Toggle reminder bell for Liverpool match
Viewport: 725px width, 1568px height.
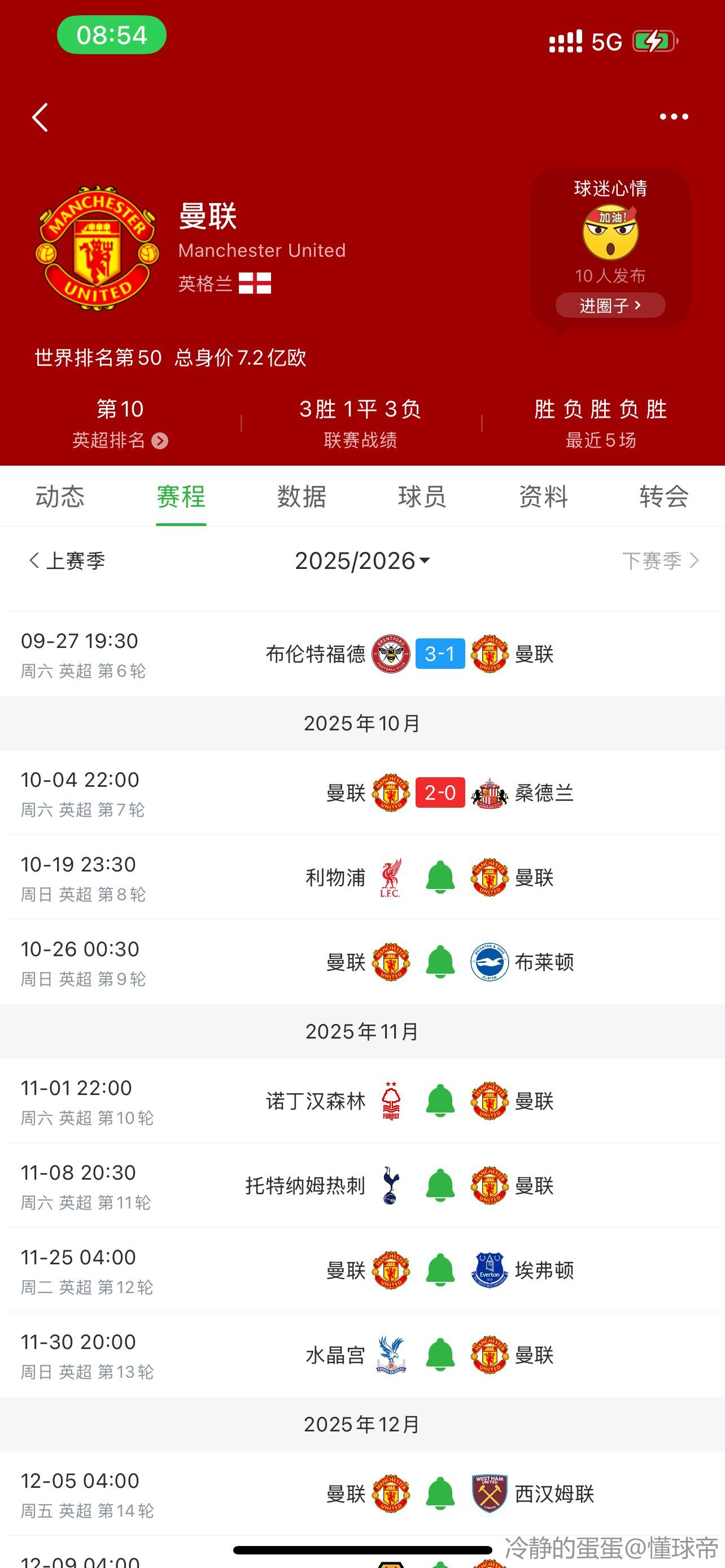pos(440,878)
